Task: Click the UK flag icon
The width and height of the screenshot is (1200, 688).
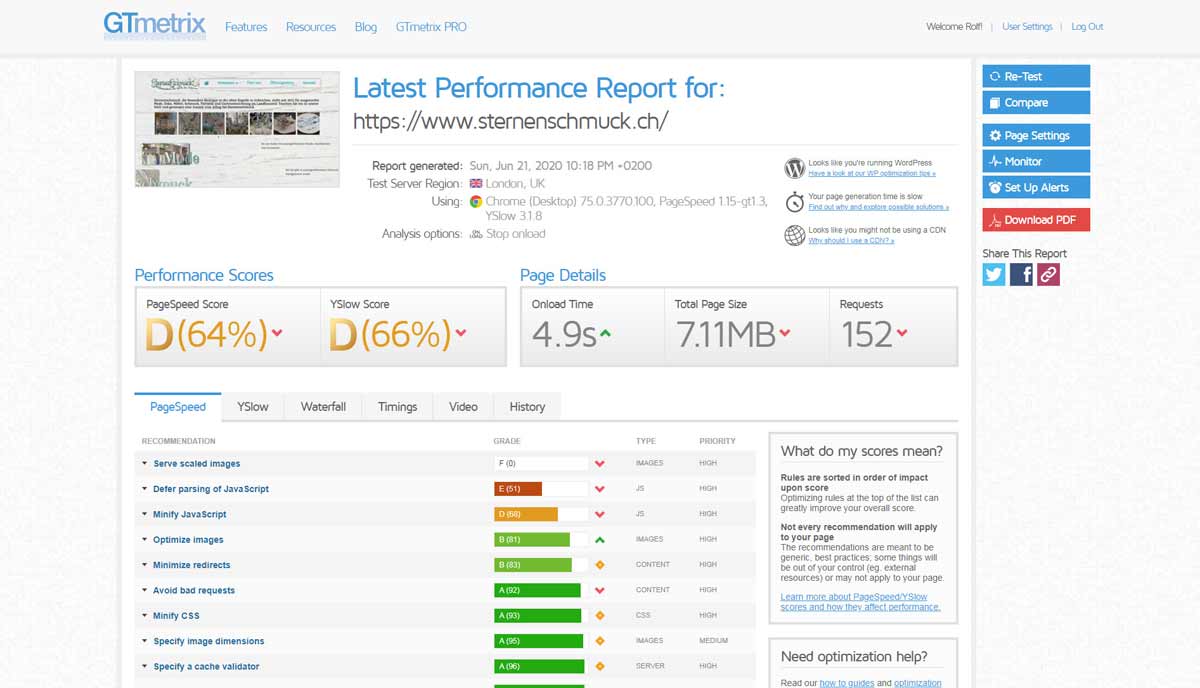Action: tap(476, 184)
